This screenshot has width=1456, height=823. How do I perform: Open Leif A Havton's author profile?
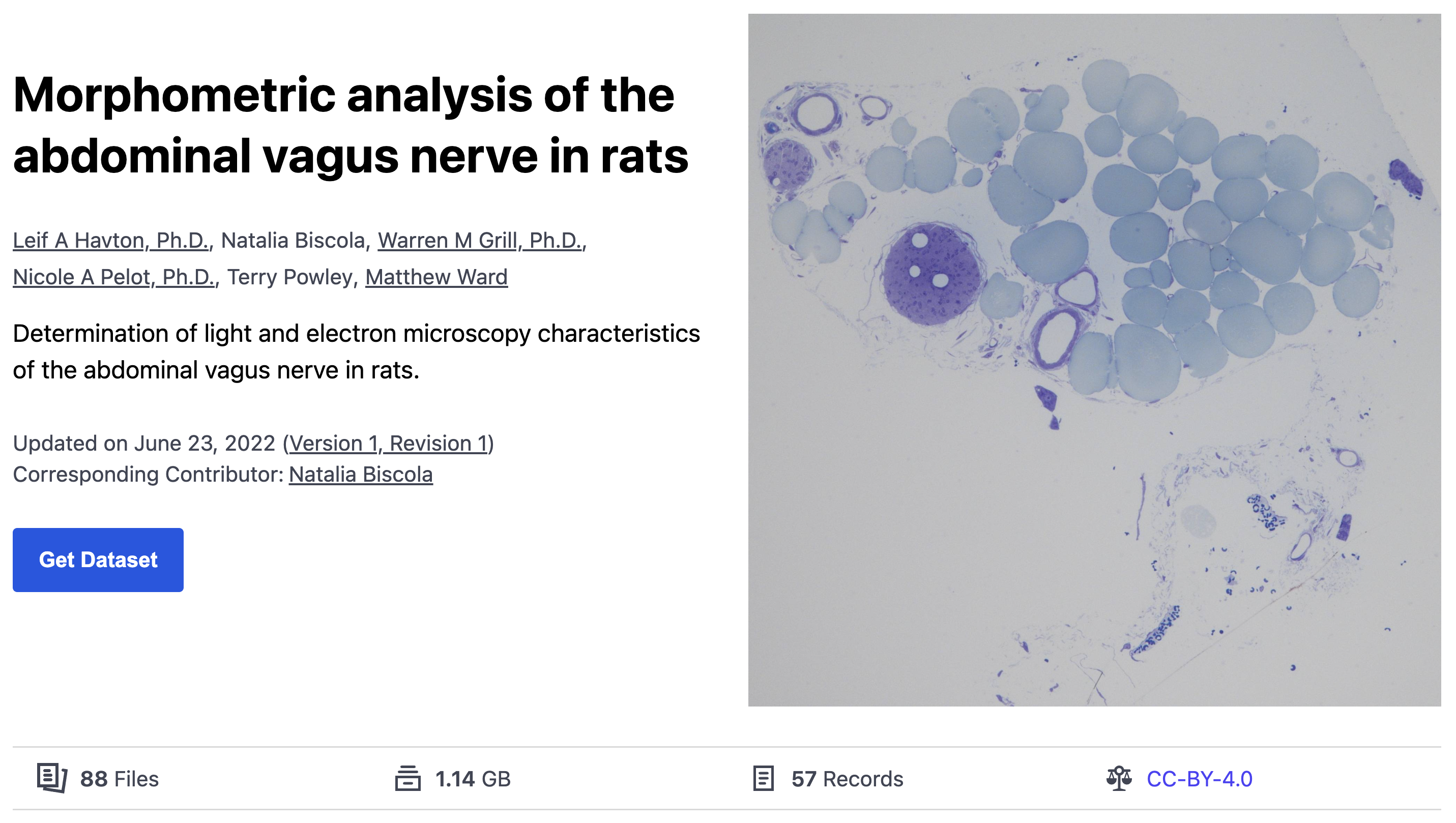[x=111, y=240]
